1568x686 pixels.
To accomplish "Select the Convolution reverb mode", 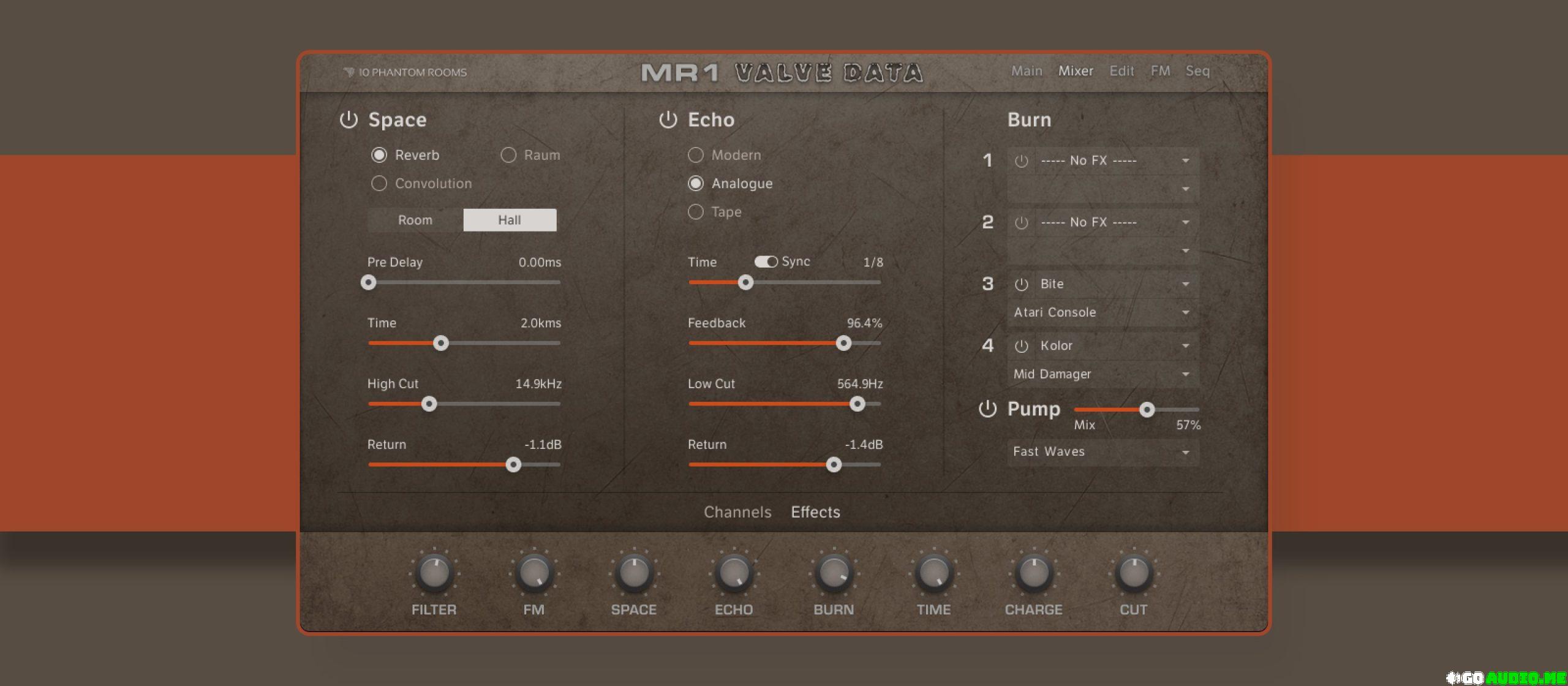I will tap(379, 183).
